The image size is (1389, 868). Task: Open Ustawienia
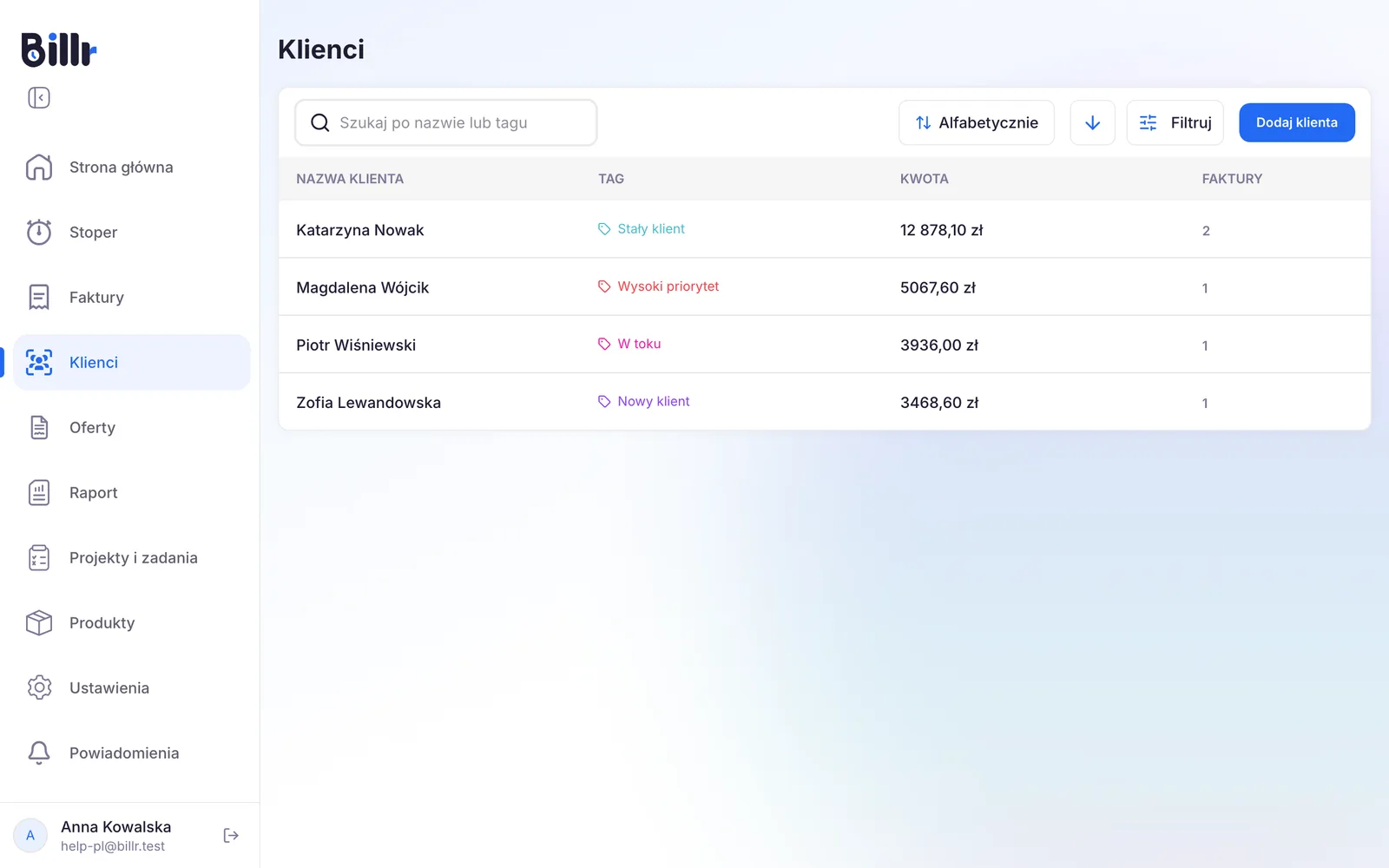coord(132,687)
